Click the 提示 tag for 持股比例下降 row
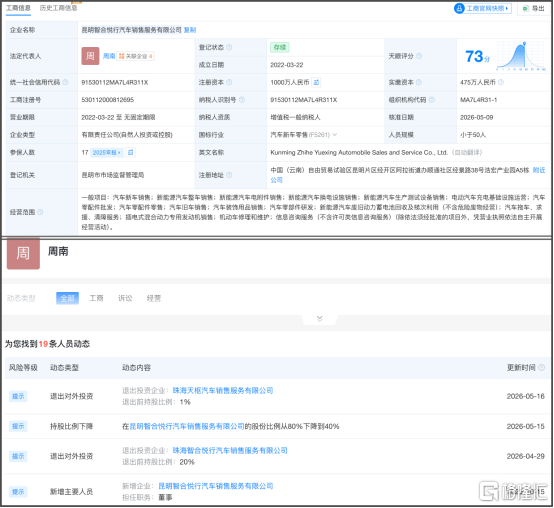 pos(18,426)
